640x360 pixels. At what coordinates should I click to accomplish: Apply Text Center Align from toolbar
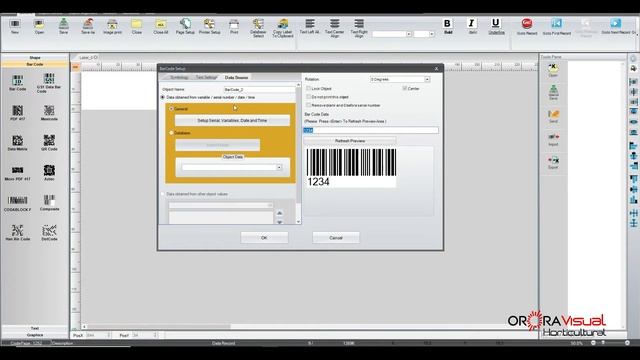point(335,28)
